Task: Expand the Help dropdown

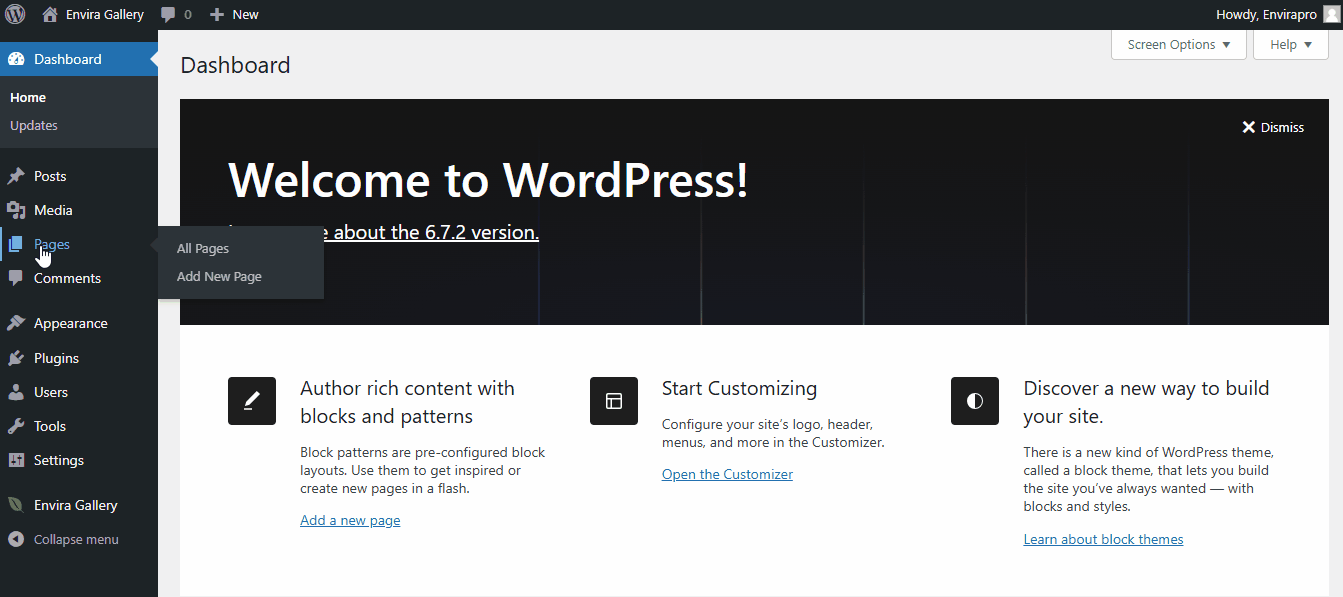Action: (1290, 44)
